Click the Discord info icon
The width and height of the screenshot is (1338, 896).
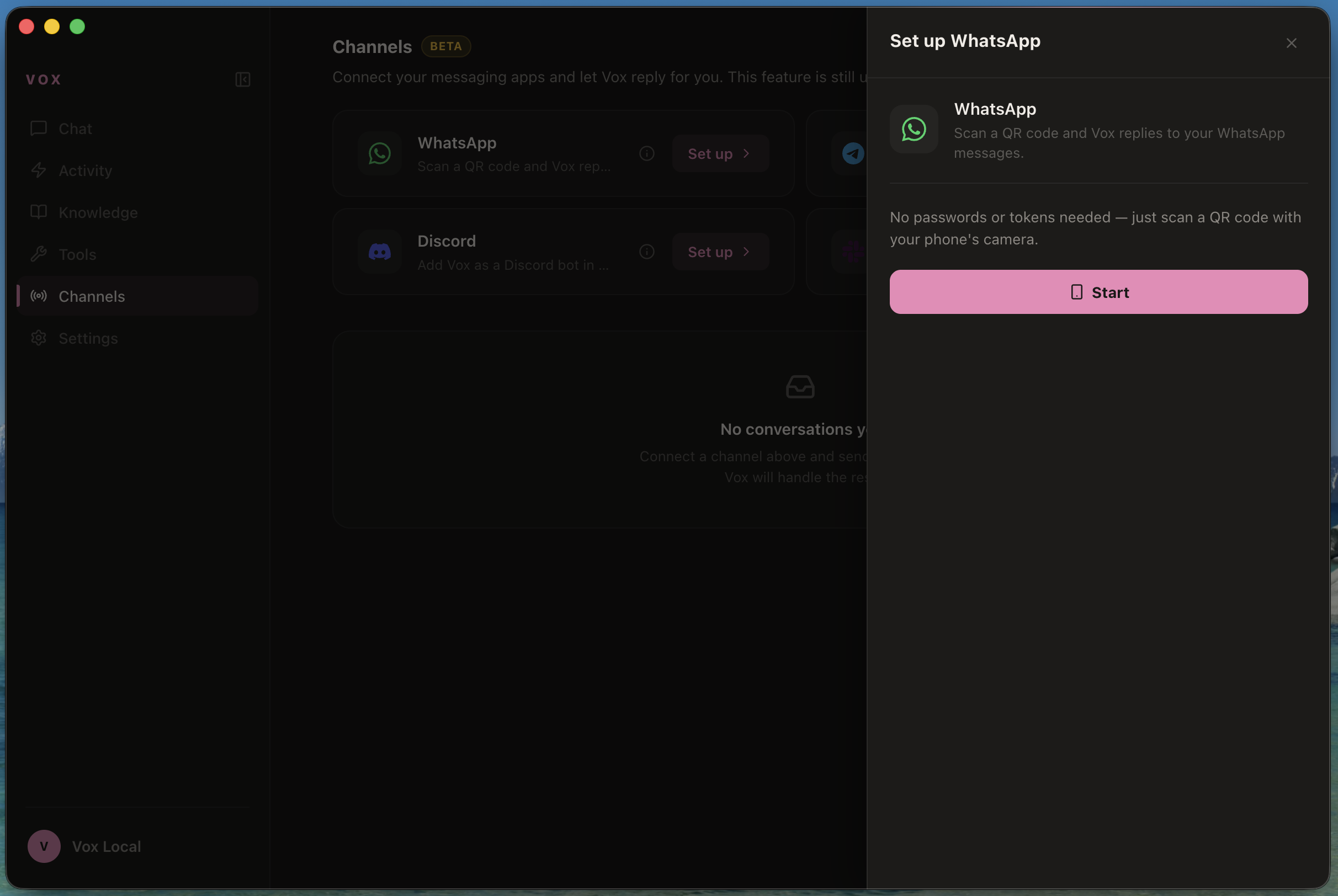(x=646, y=252)
